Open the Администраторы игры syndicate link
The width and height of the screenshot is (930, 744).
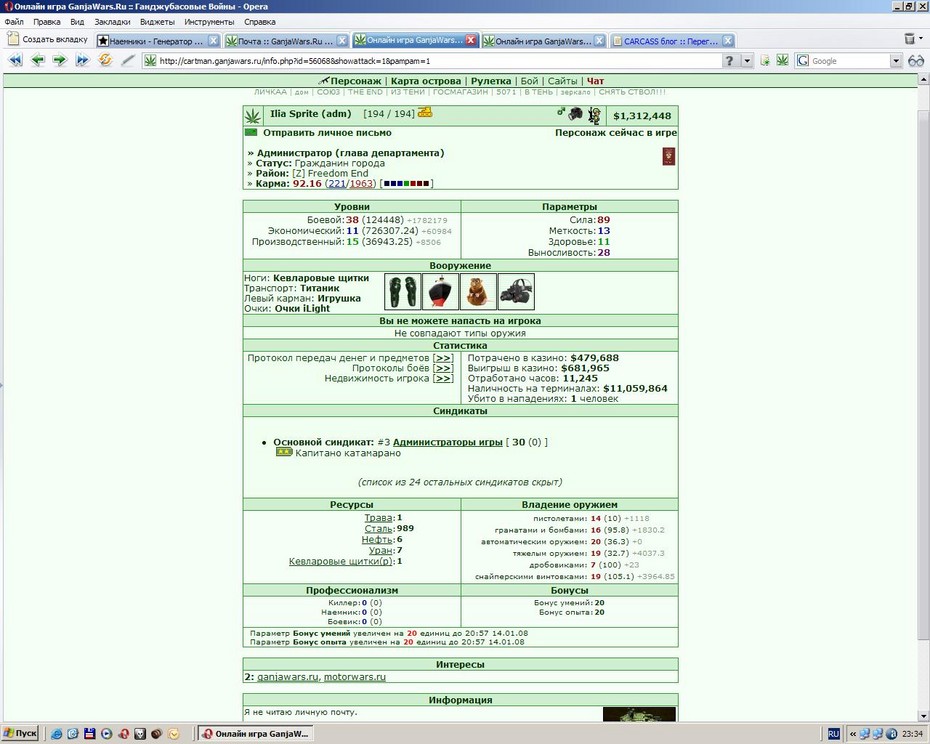(x=447, y=442)
